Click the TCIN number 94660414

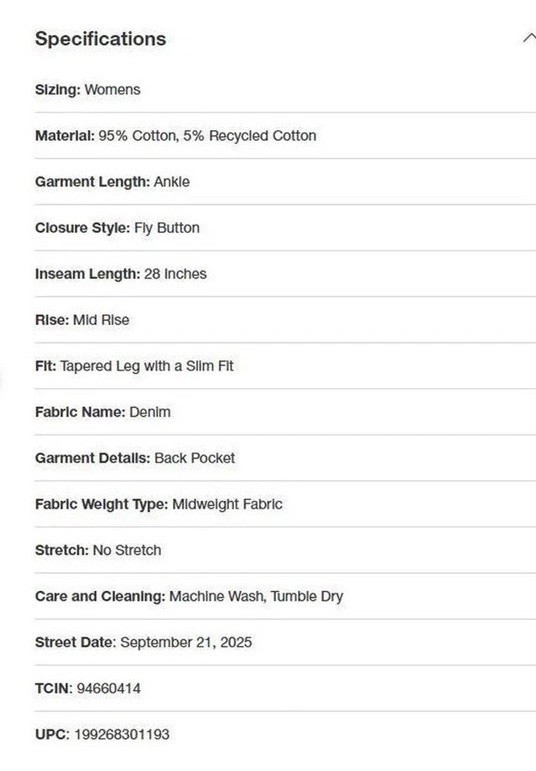(x=109, y=688)
